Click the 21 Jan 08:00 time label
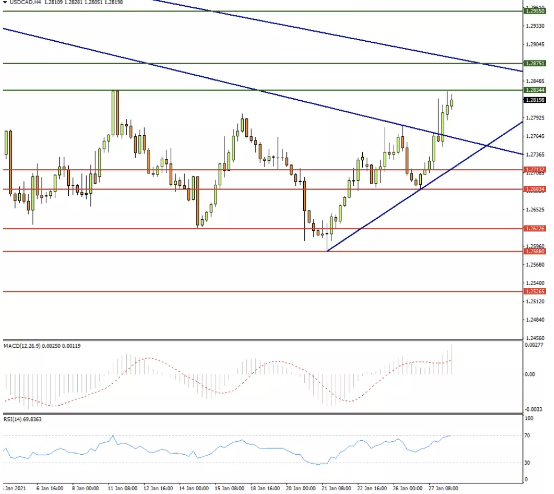554x494 pixels. pos(336,488)
